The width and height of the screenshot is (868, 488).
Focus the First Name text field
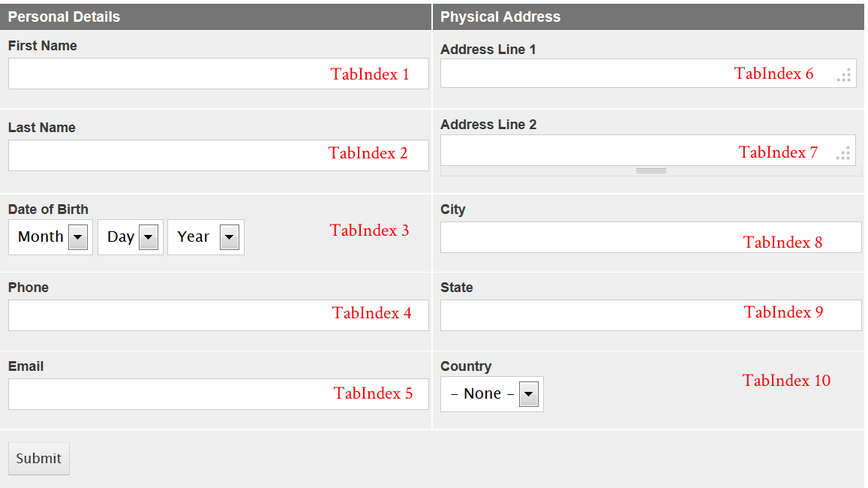tap(218, 74)
